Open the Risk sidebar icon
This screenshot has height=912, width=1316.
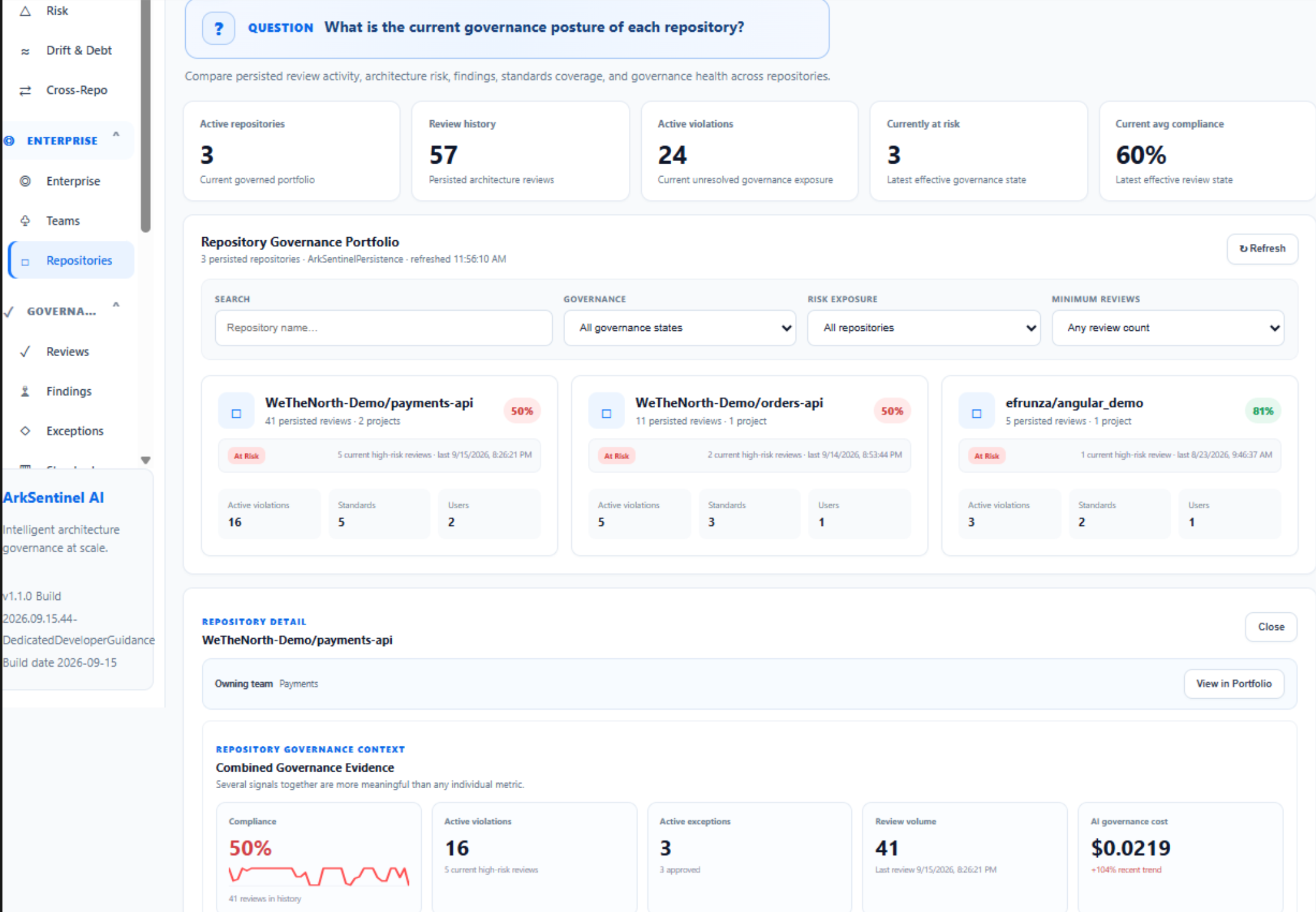pyautogui.click(x=25, y=11)
